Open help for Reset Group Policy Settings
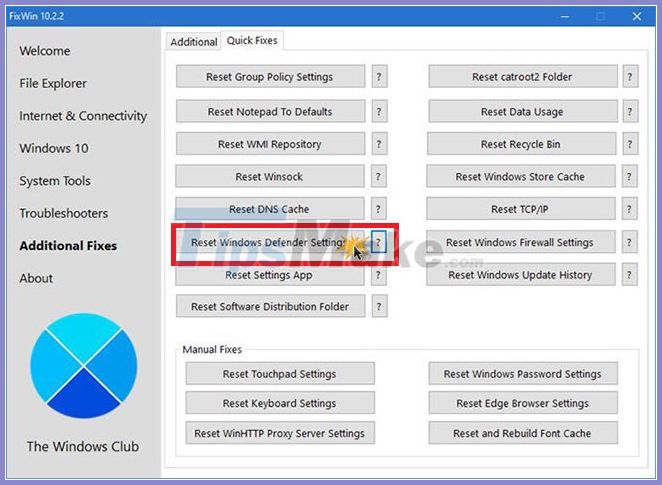Viewport: 662px width, 485px height. (x=379, y=76)
